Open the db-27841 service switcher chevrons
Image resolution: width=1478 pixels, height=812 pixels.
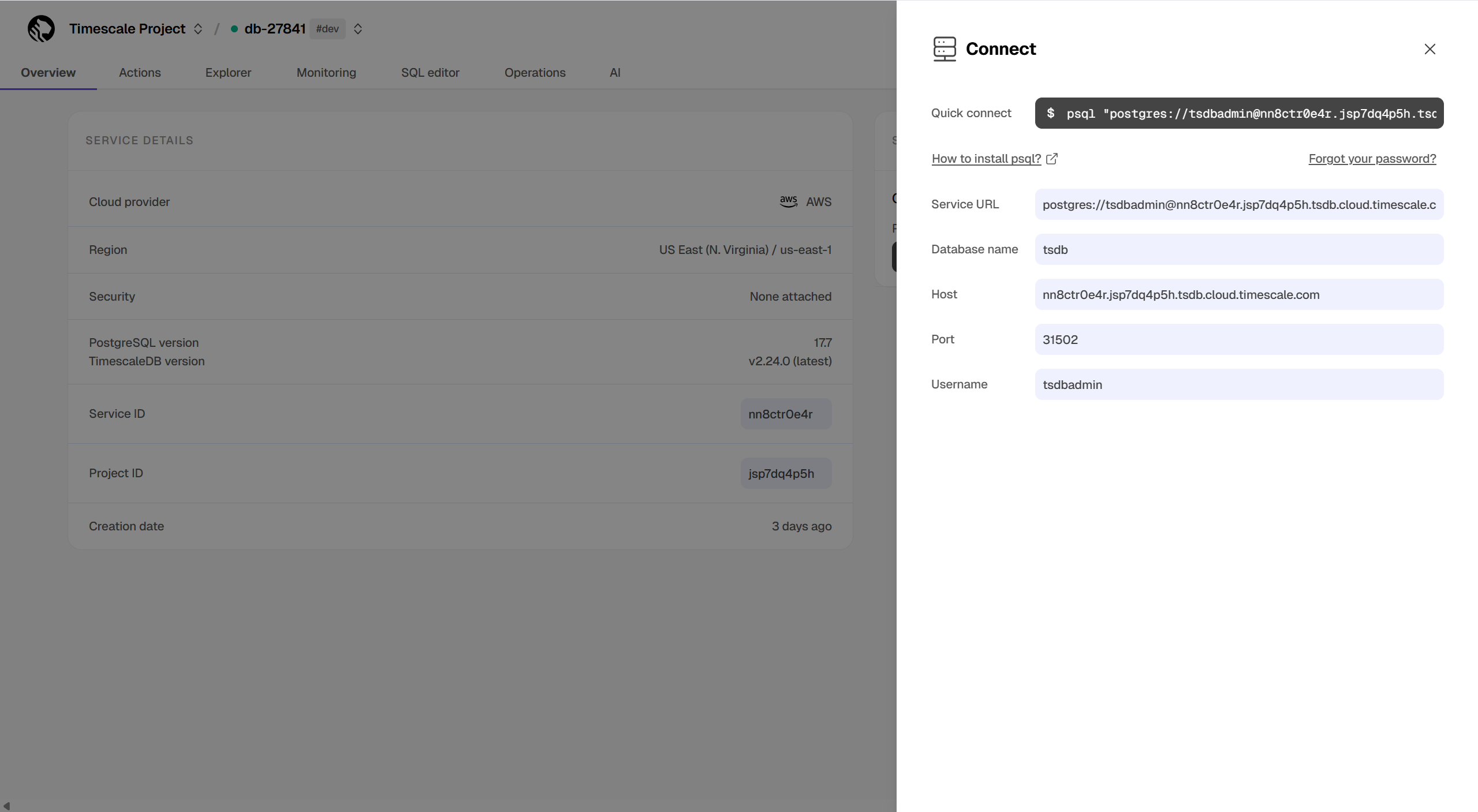(x=358, y=29)
